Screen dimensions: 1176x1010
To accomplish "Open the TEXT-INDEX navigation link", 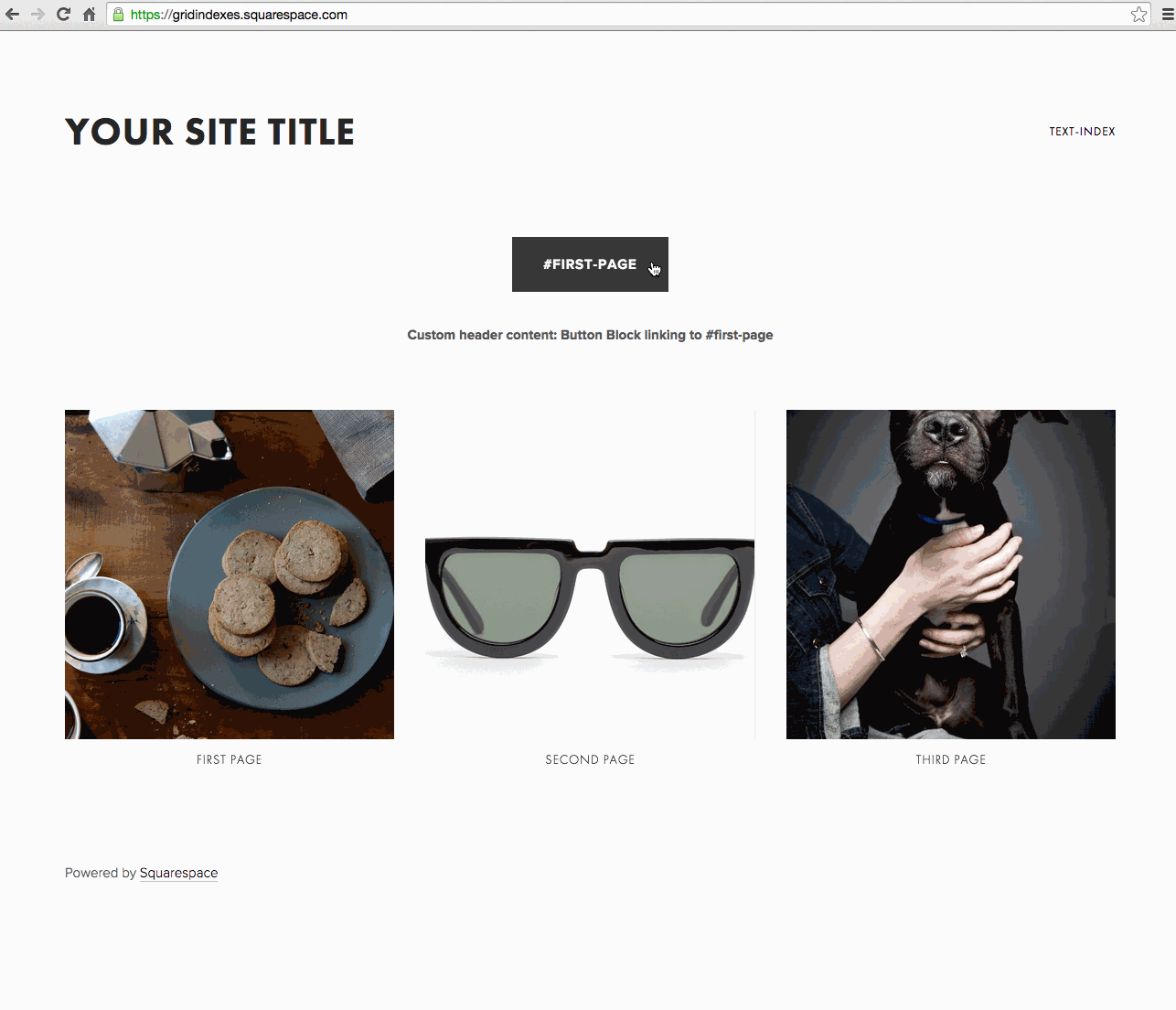I will click(x=1082, y=132).
